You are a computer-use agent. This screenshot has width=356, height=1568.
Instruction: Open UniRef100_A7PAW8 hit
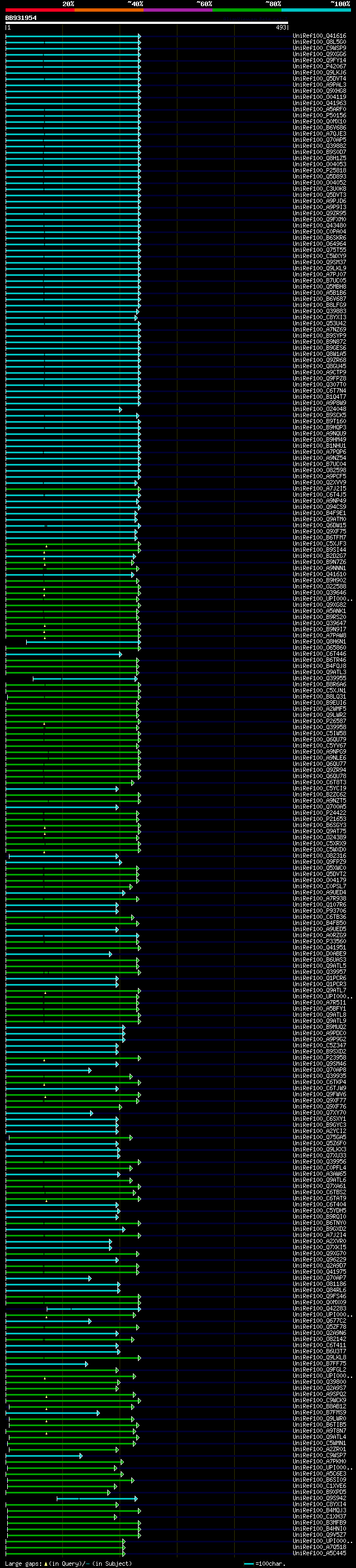click(x=319, y=635)
